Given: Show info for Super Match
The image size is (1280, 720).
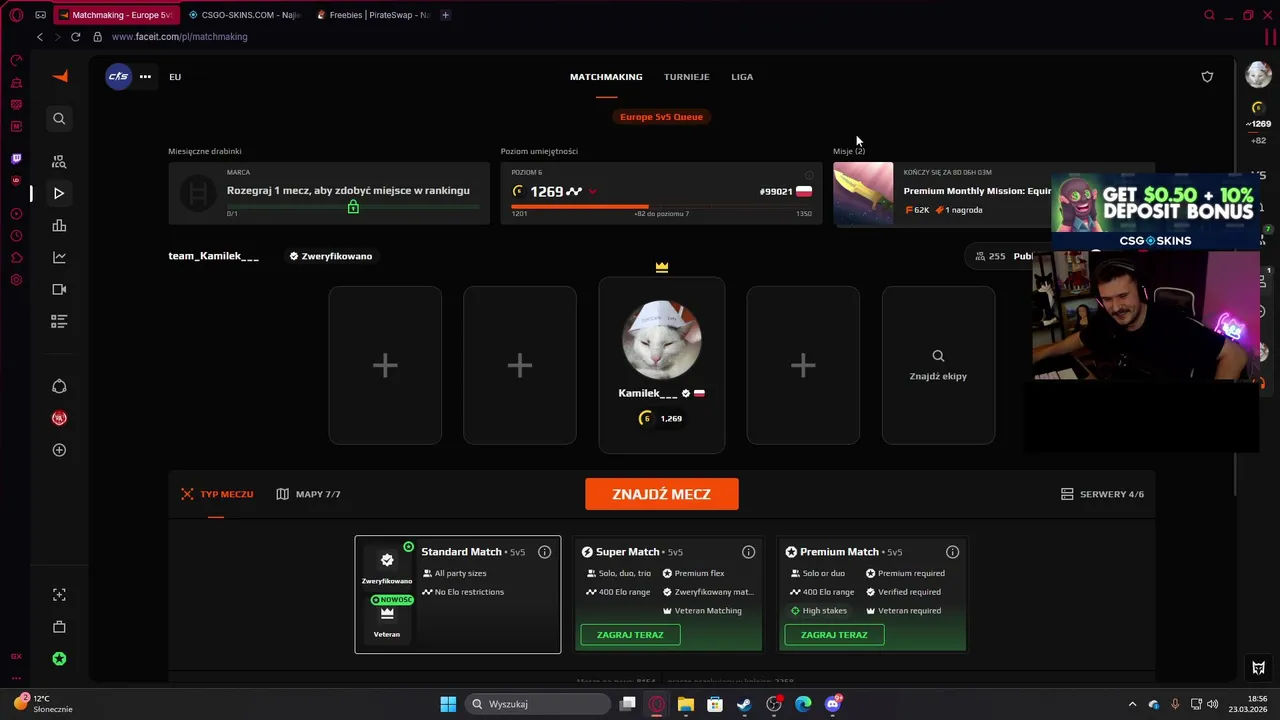Looking at the screenshot, I should point(748,552).
